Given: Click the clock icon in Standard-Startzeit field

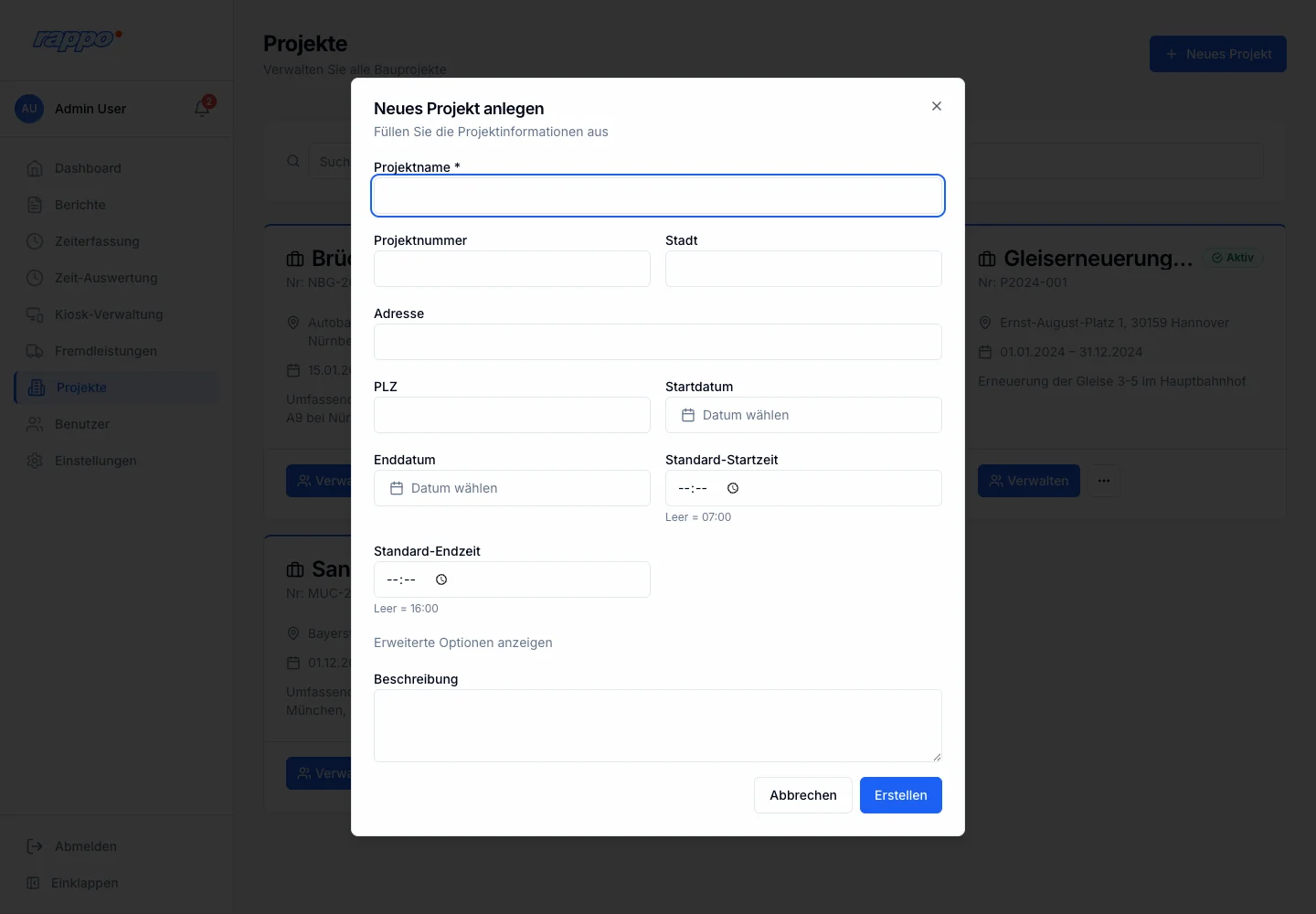Looking at the screenshot, I should tap(733, 488).
